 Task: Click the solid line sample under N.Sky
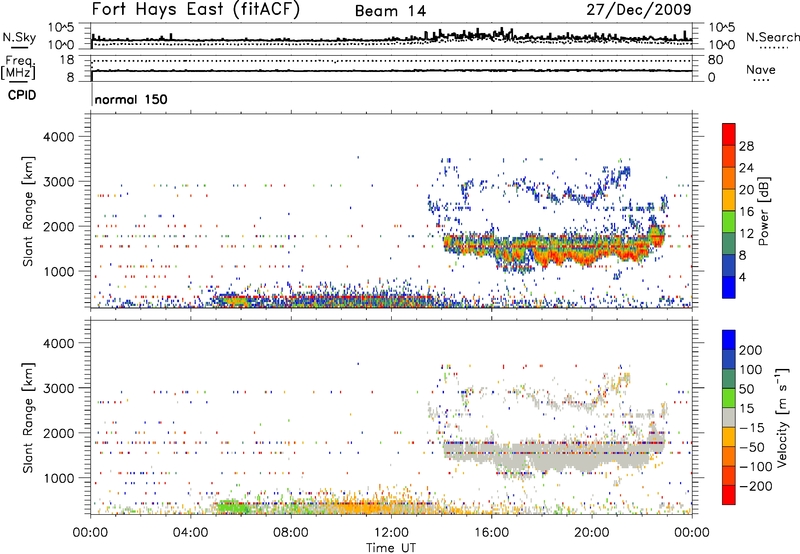click(19, 47)
